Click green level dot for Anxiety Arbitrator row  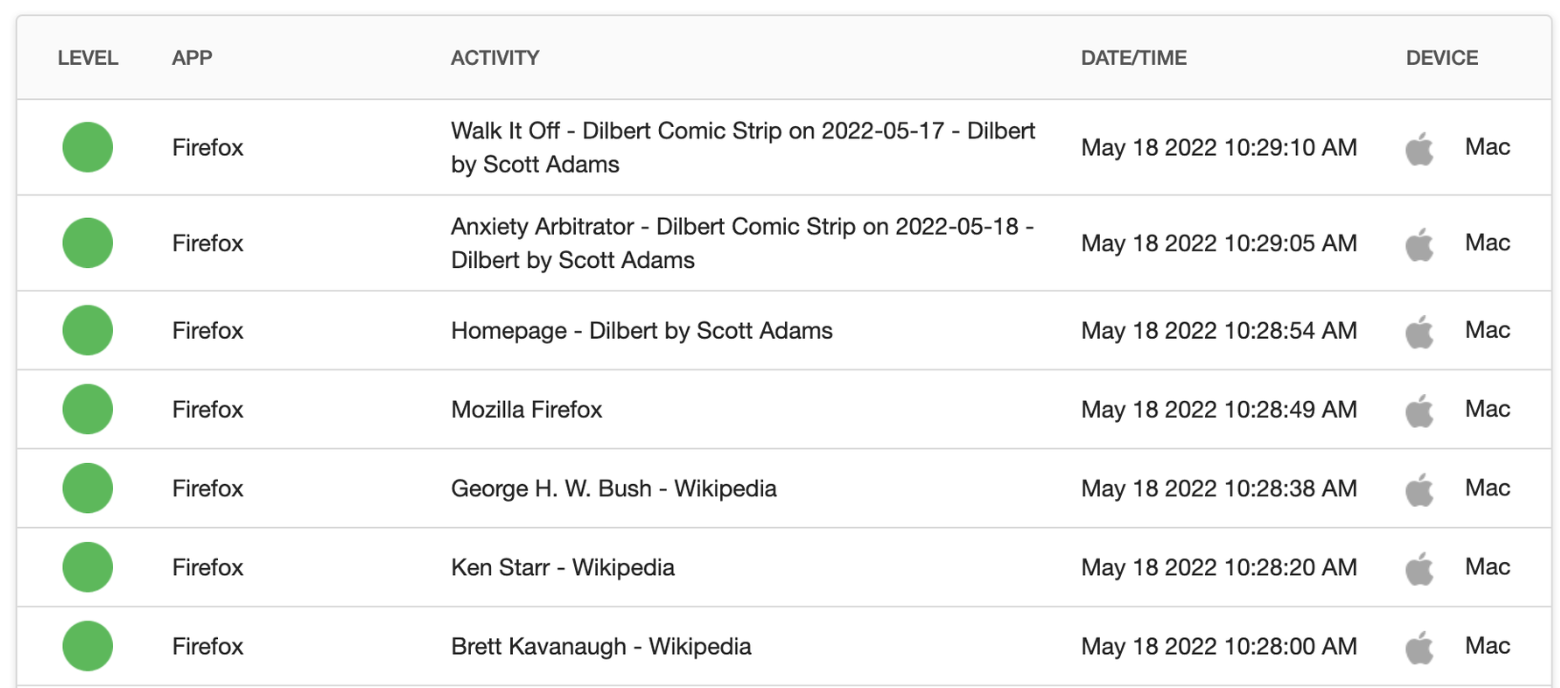pyautogui.click(x=88, y=243)
